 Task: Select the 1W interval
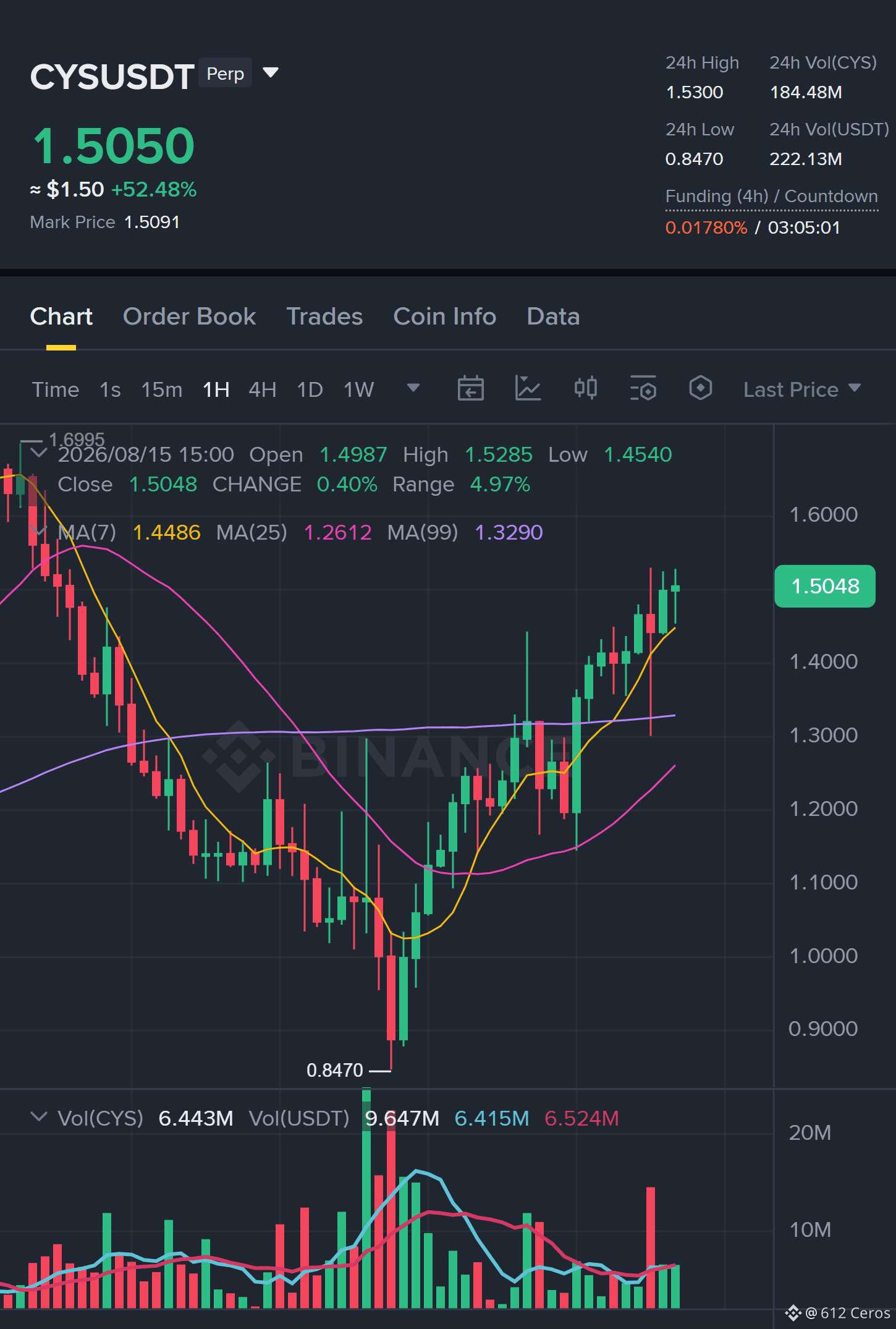coord(359,389)
